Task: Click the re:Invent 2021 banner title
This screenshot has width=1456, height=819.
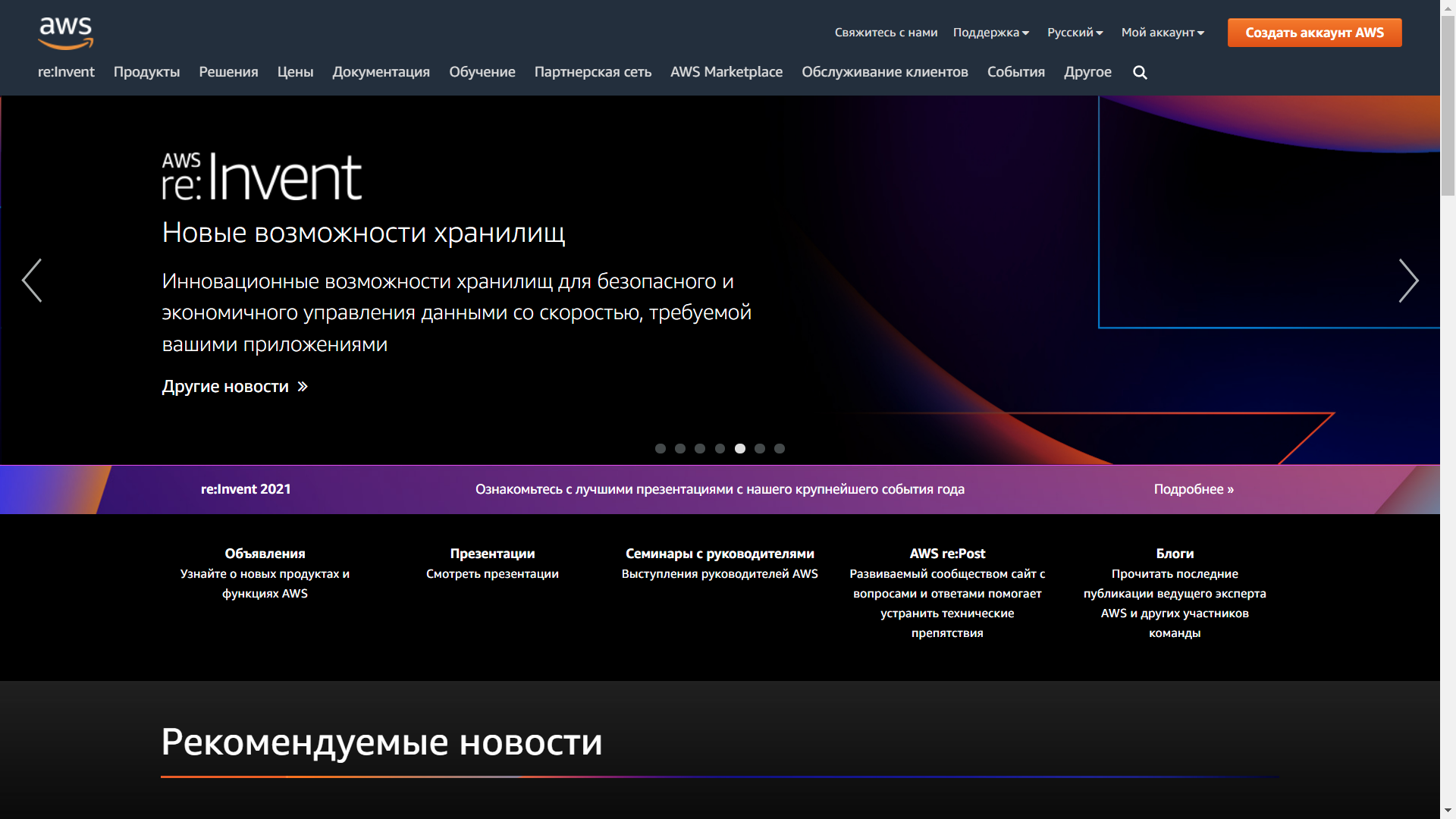Action: tap(246, 489)
